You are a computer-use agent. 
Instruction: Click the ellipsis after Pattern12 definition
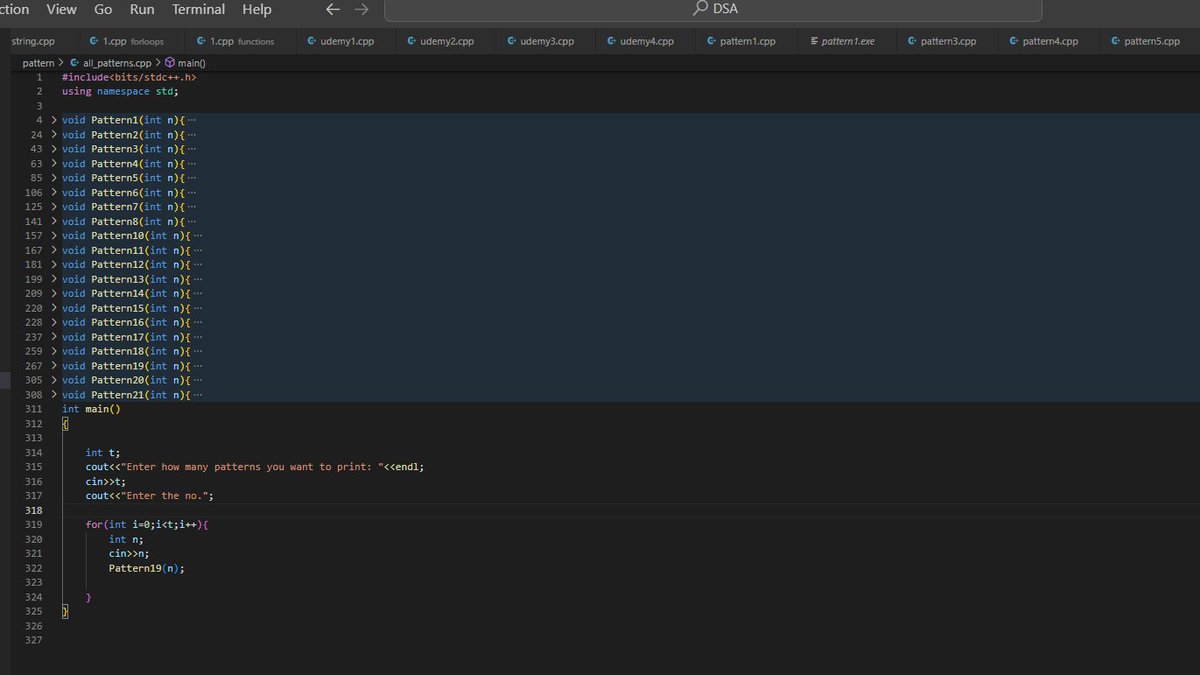(x=198, y=265)
